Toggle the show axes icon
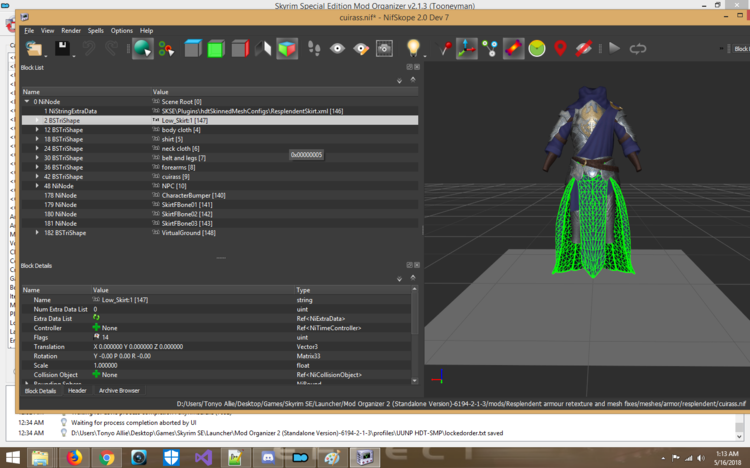 pos(466,48)
